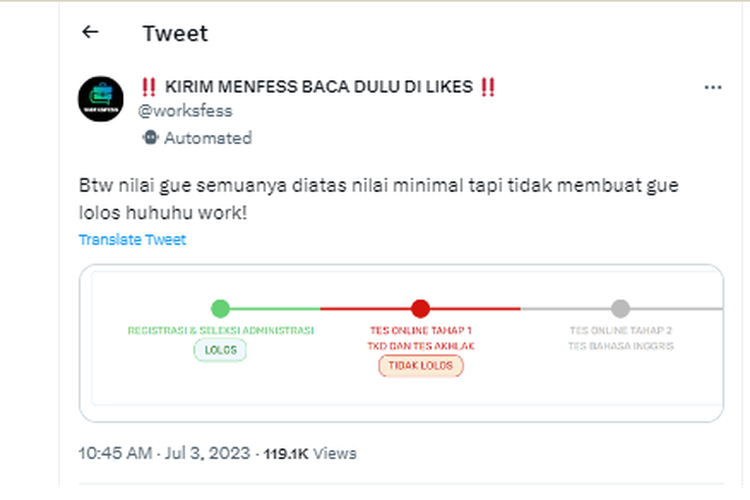
Task: Open the three-dot more options menu
Action: point(713,87)
